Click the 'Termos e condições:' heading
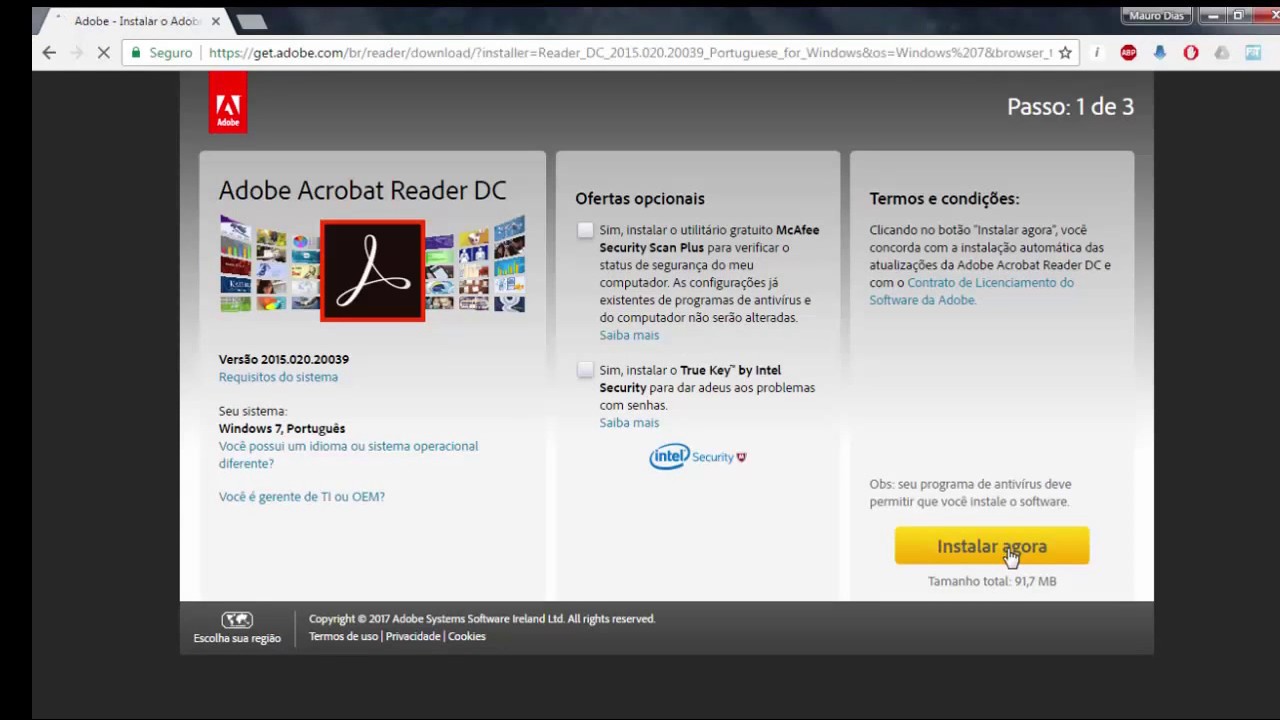1280x720 pixels. (x=944, y=199)
